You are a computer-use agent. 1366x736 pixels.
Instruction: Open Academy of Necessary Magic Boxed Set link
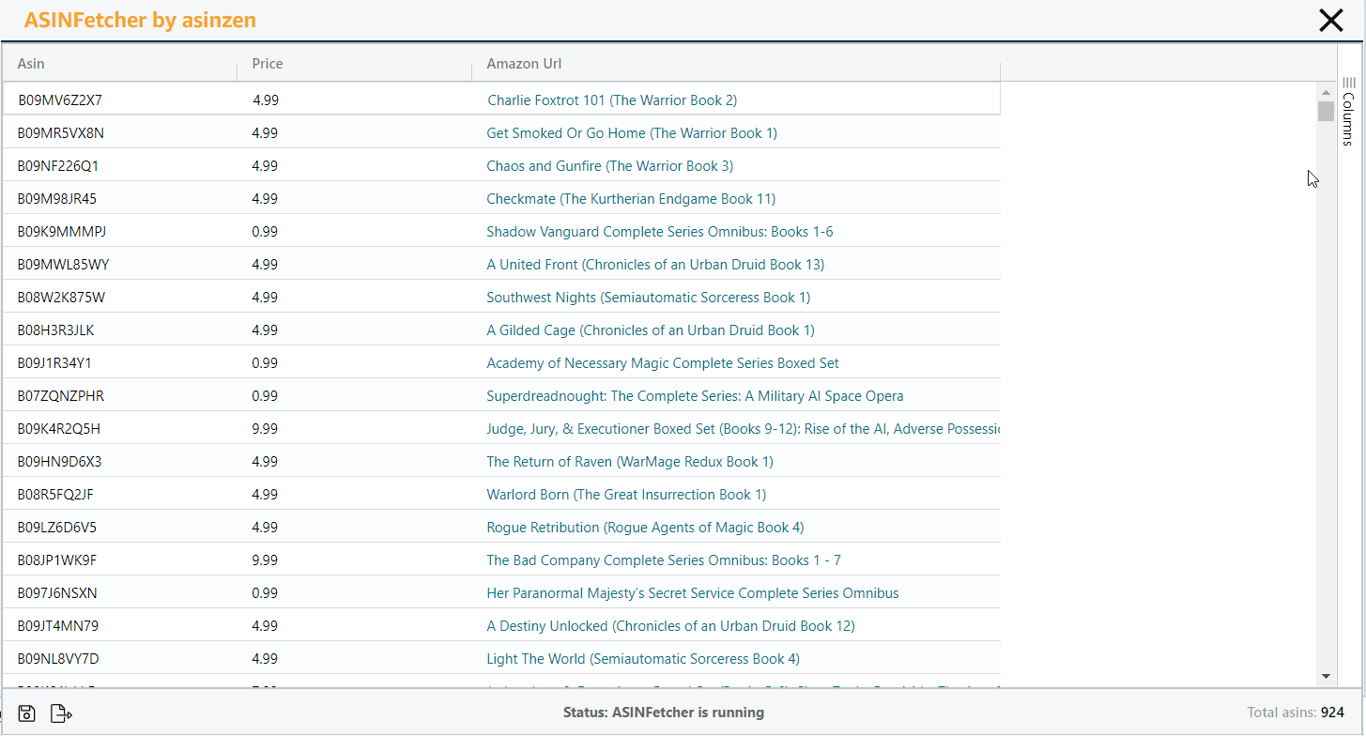tap(663, 363)
